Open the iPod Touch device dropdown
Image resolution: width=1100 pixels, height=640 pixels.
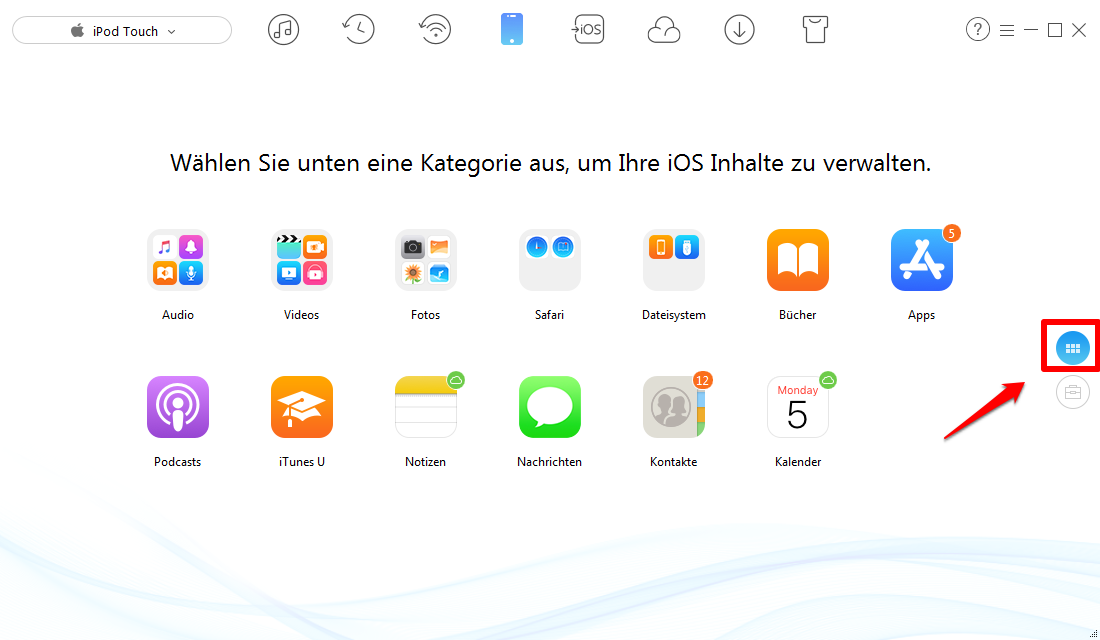coord(122,30)
